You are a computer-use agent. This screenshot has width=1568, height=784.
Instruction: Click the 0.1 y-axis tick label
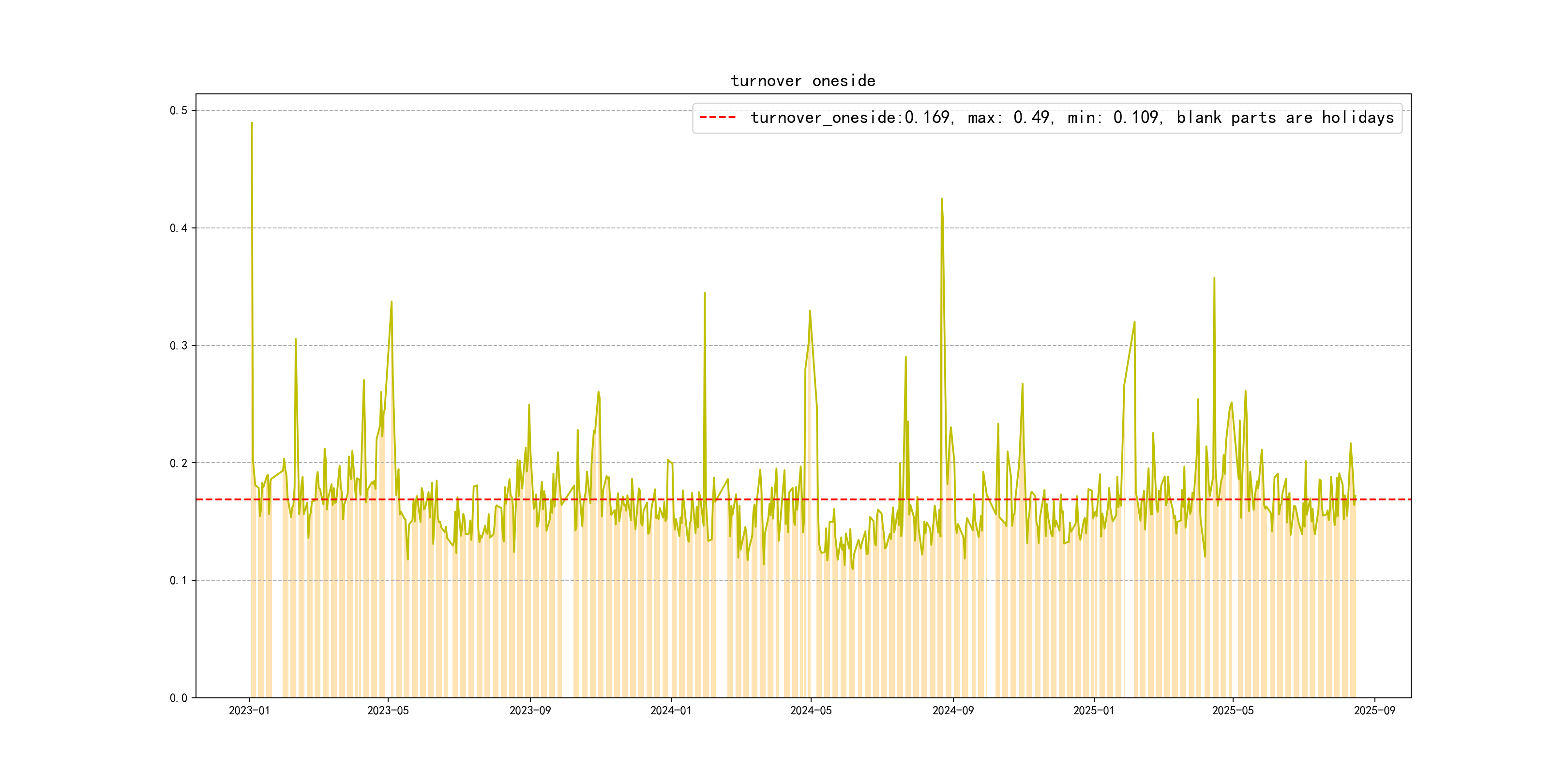coord(179,581)
